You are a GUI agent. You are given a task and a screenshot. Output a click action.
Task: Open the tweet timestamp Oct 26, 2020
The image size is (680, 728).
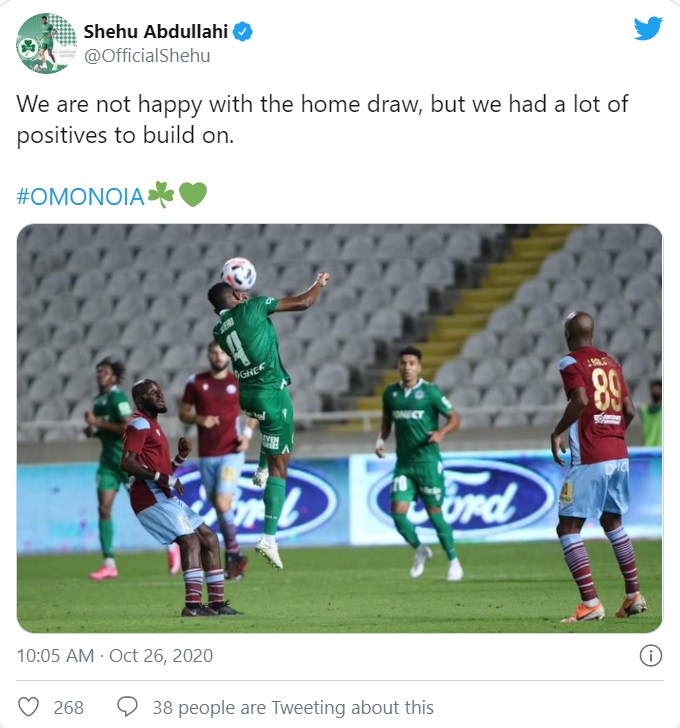coord(161,656)
